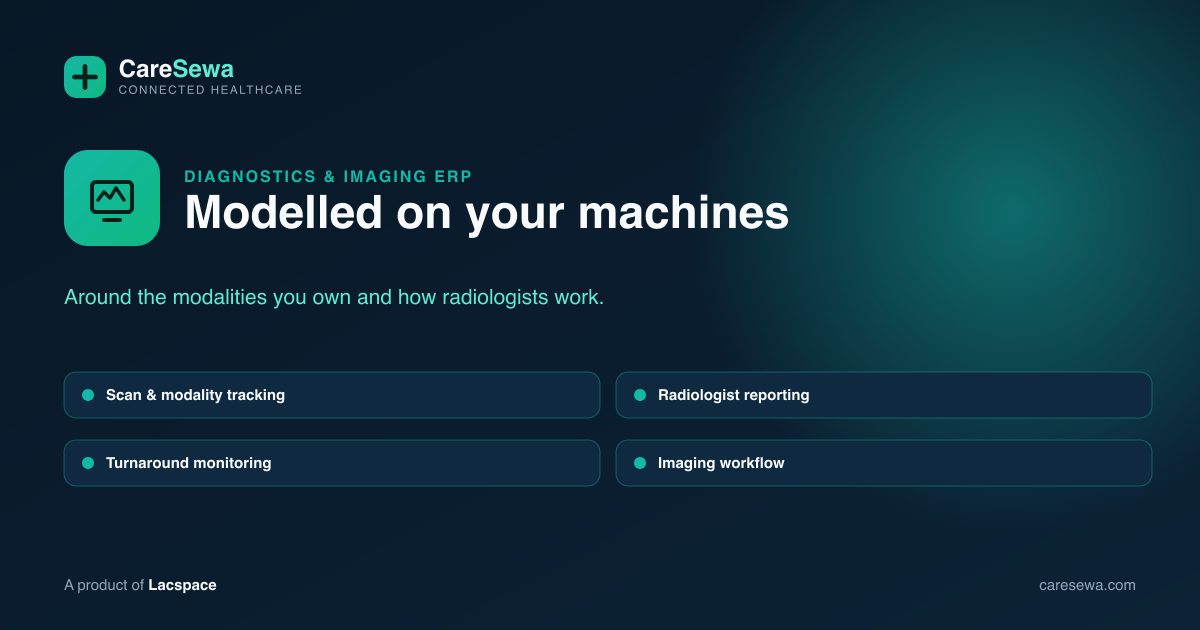Click the 'Diagnostics & Imaging ERP' label

[x=328, y=176]
